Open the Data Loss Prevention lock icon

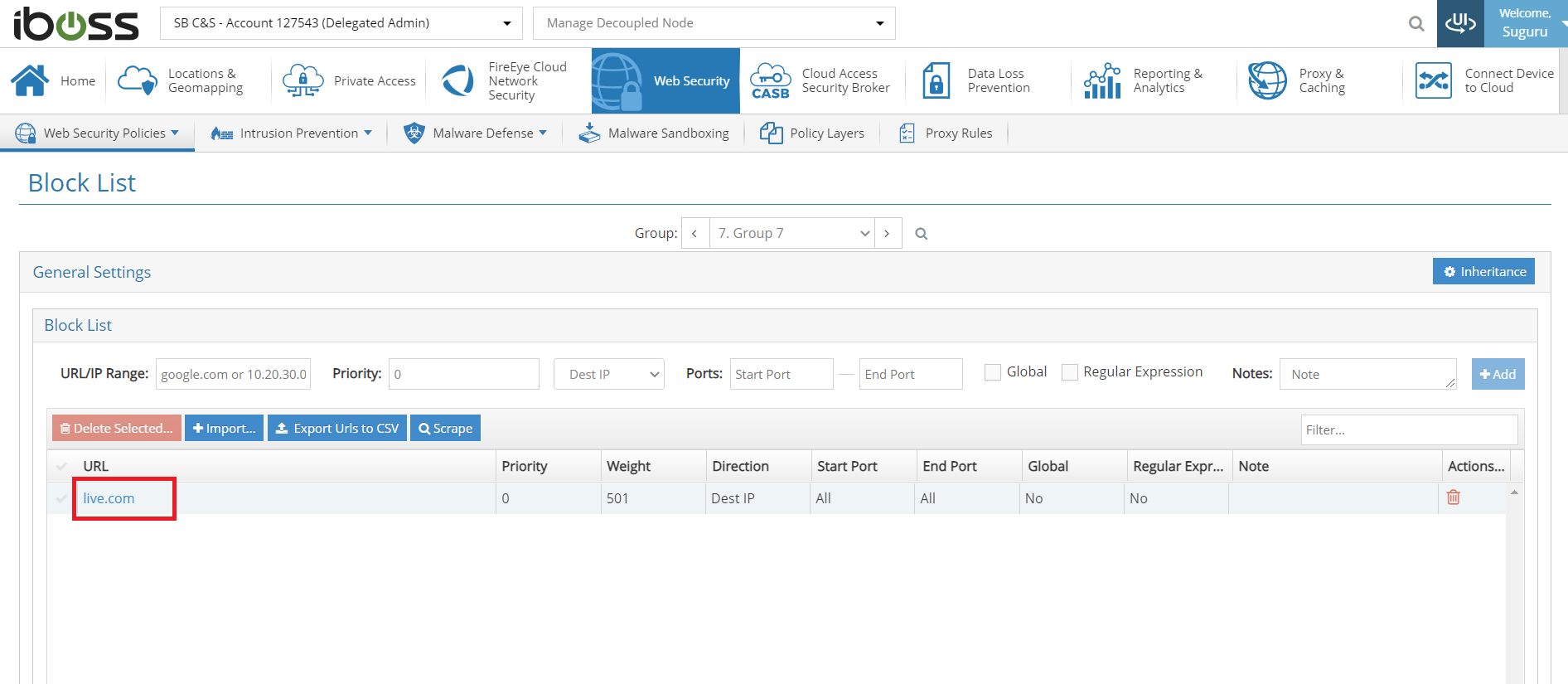[x=936, y=80]
